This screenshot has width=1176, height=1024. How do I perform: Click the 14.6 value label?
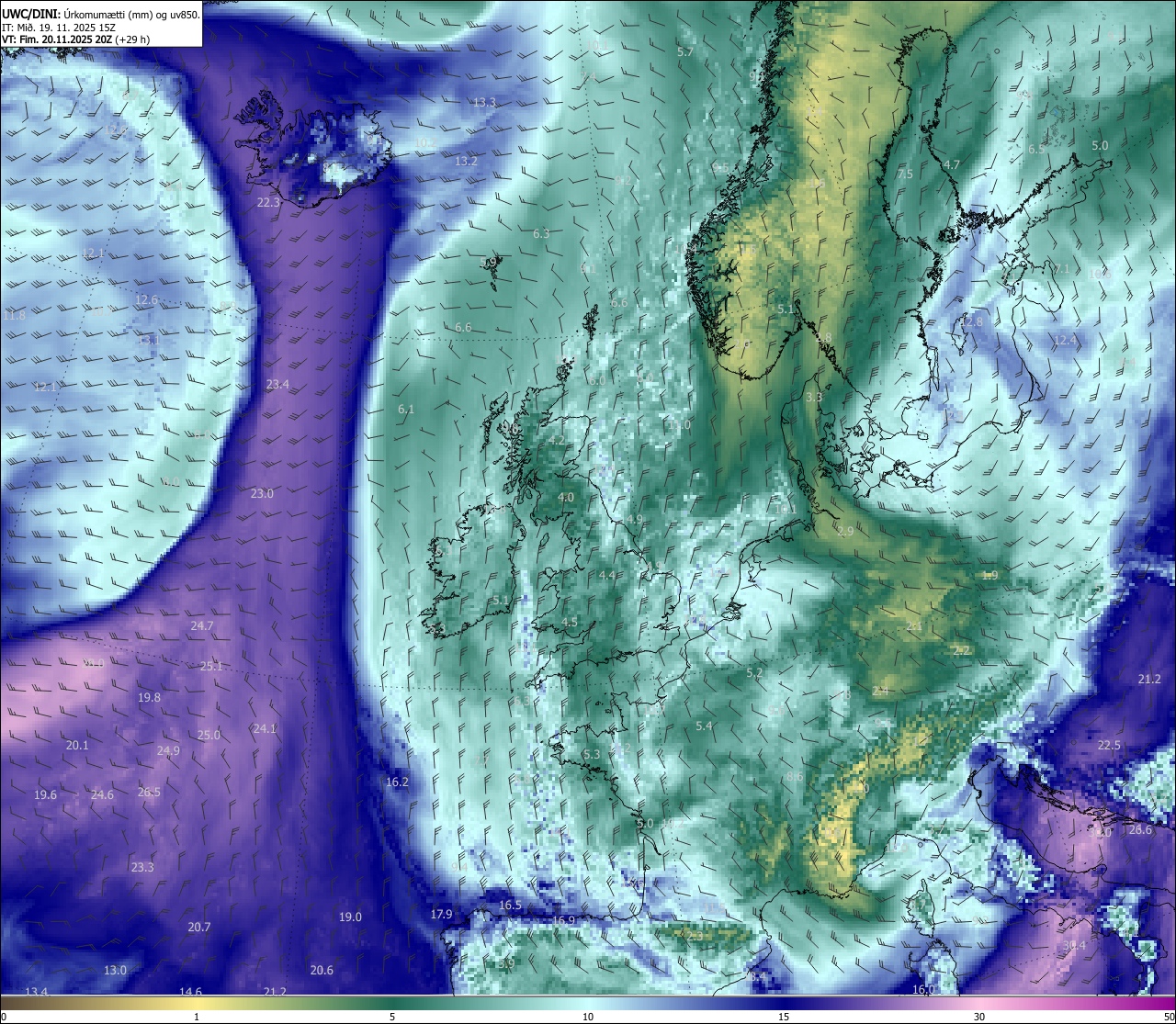point(190,992)
